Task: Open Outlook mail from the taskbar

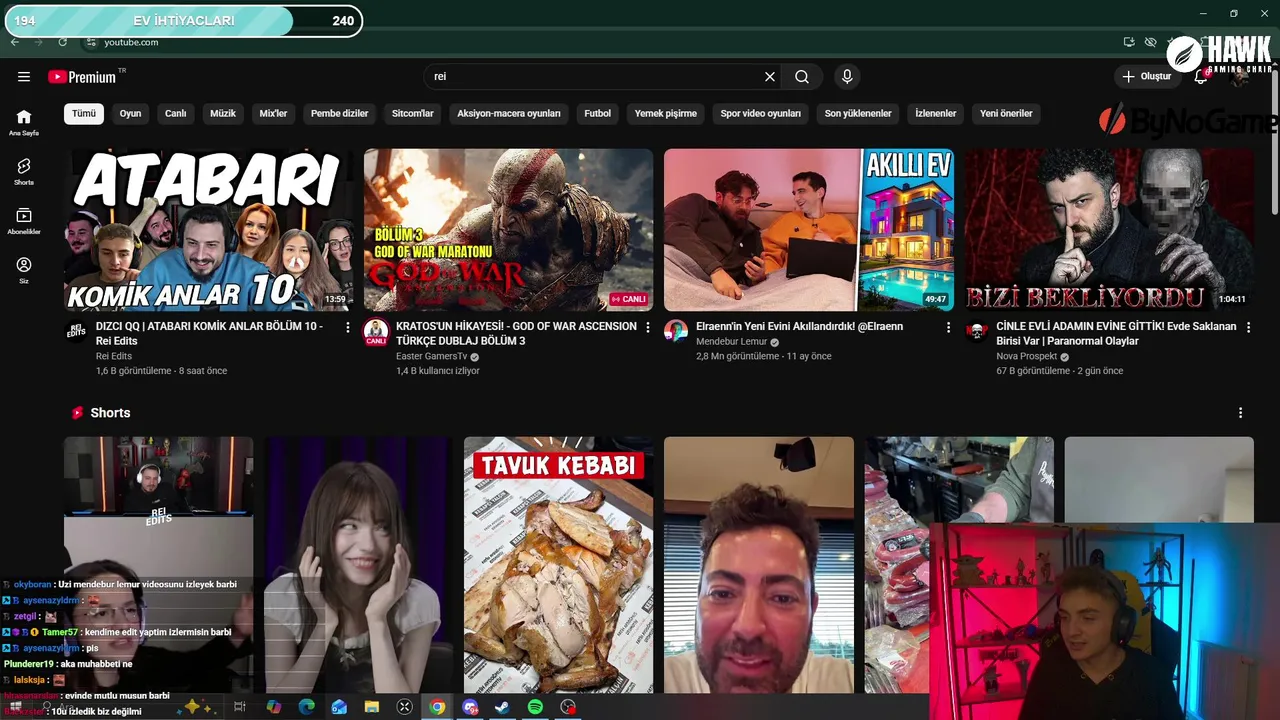Action: click(339, 707)
